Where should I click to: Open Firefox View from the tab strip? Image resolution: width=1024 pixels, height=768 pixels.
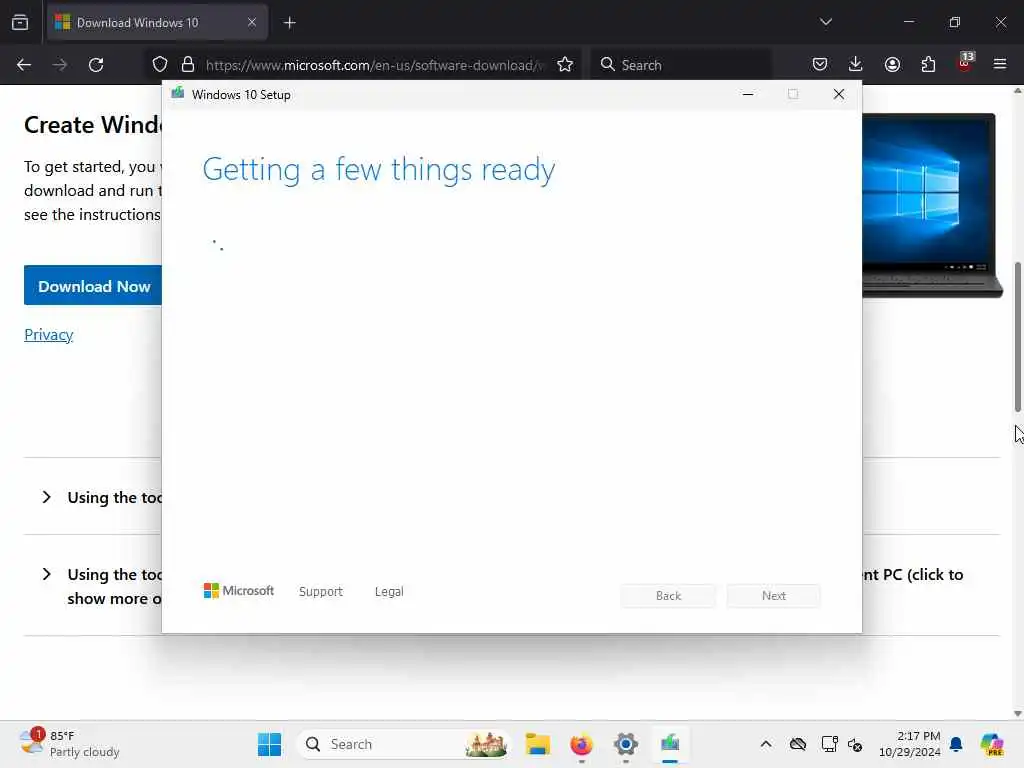click(x=20, y=22)
